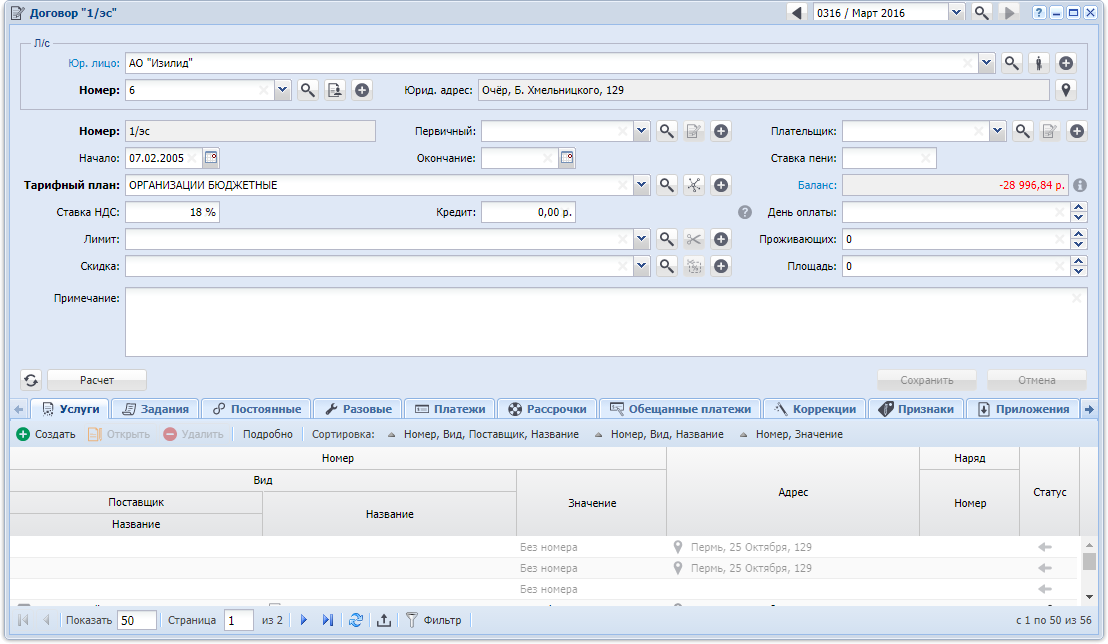Expand account Номер 6 dropdown
This screenshot has width=1108, height=644.
click(283, 90)
